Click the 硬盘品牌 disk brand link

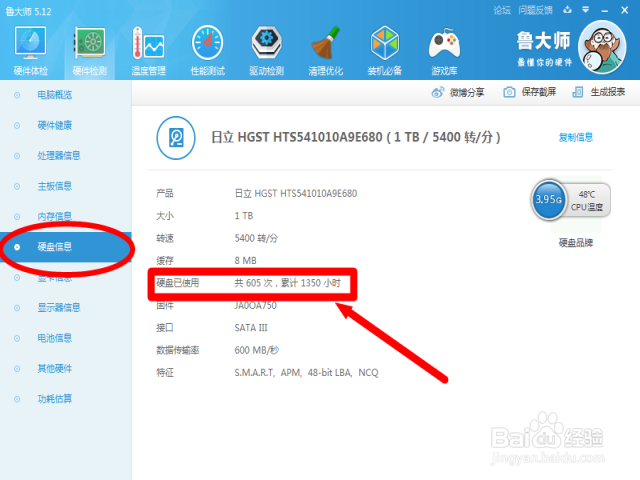tap(576, 243)
